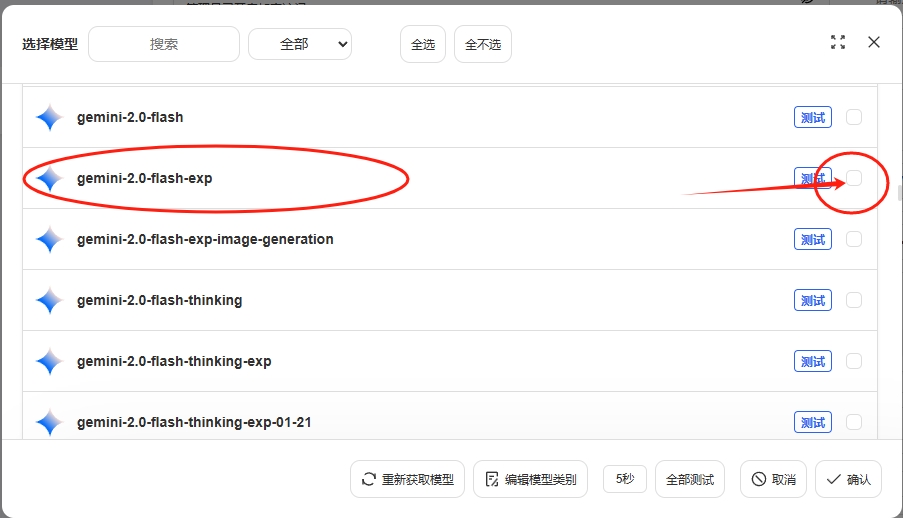Click the 取消 cancel button
This screenshot has height=518, width=903.
[x=773, y=479]
